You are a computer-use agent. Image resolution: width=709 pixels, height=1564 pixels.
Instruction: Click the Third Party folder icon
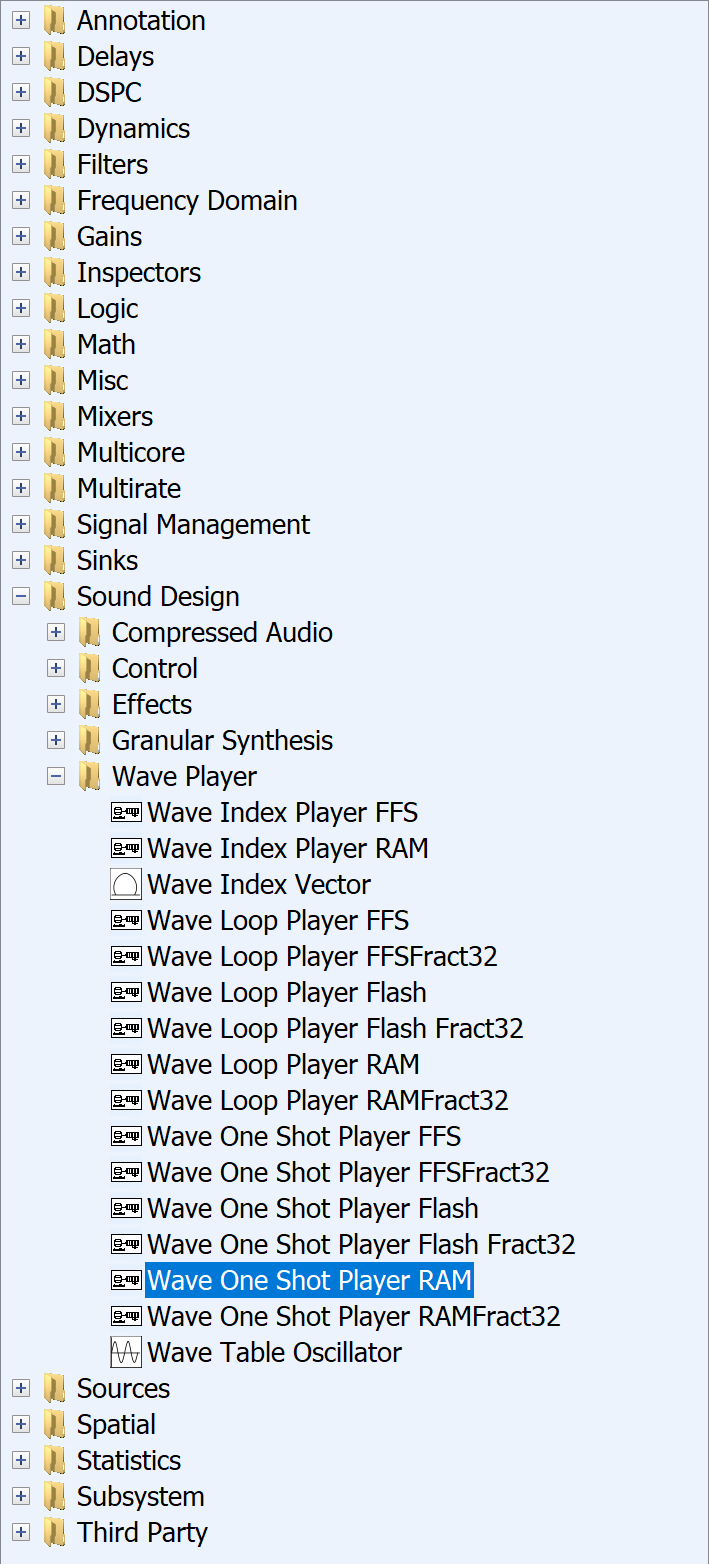(x=55, y=1533)
